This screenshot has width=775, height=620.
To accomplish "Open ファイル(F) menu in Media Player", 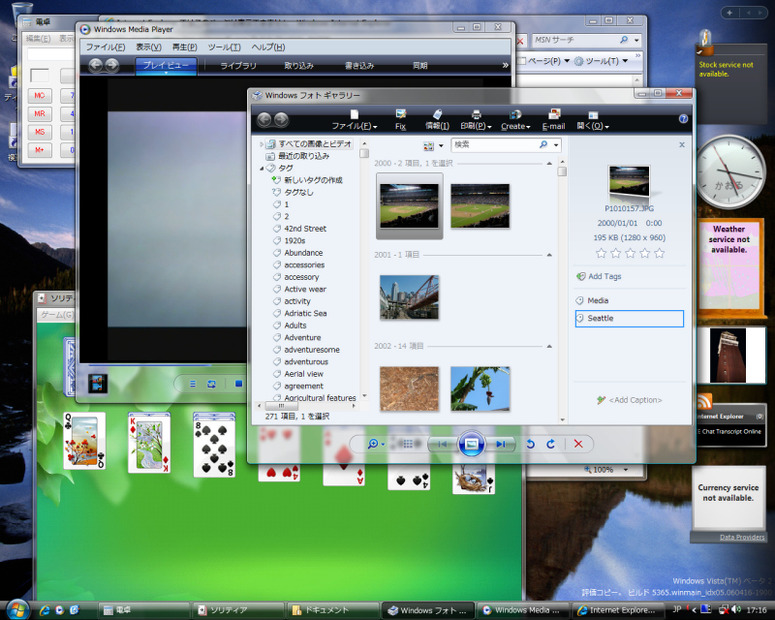I will (x=105, y=47).
